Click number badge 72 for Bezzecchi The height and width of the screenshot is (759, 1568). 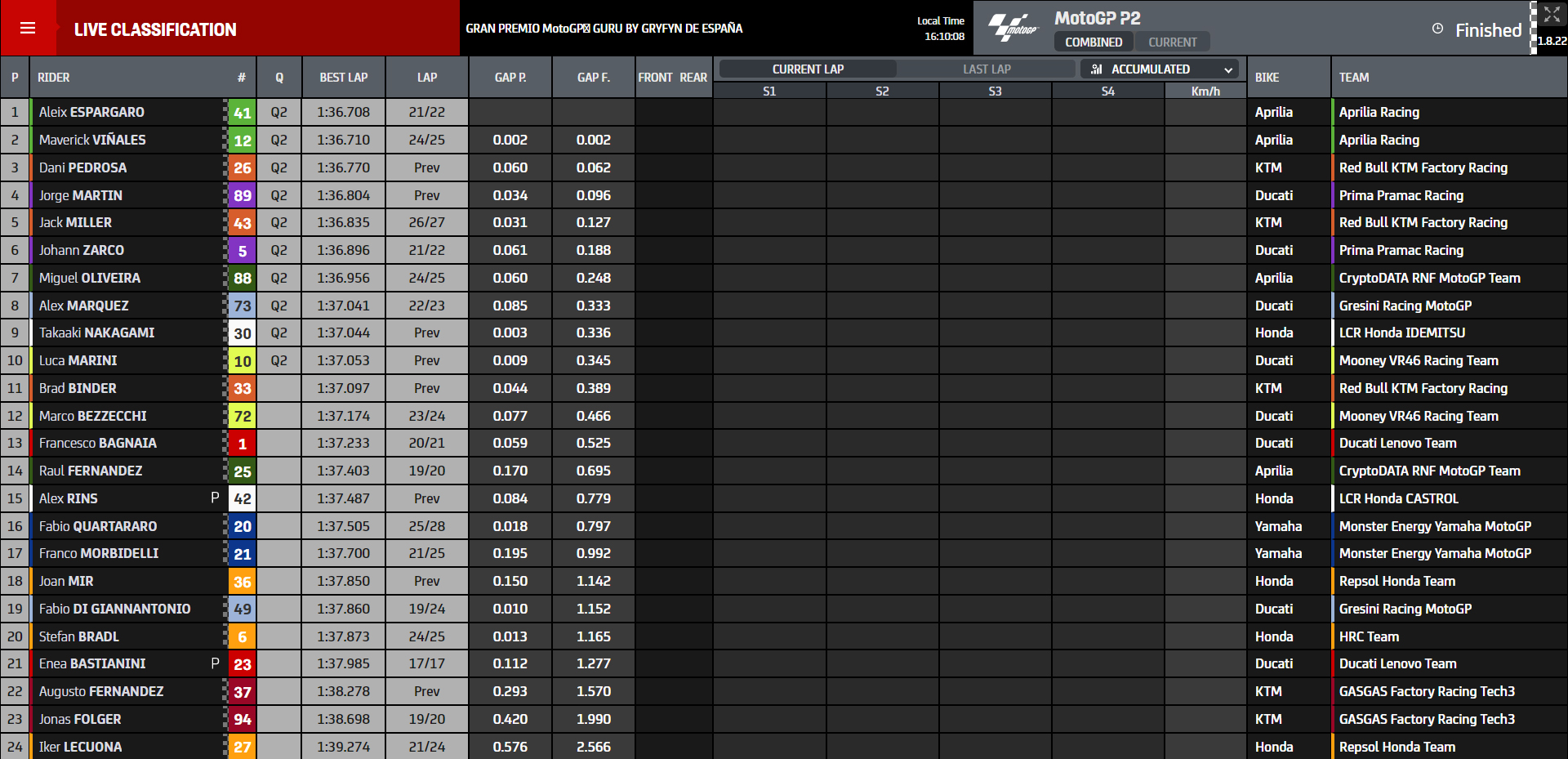pyautogui.click(x=242, y=416)
